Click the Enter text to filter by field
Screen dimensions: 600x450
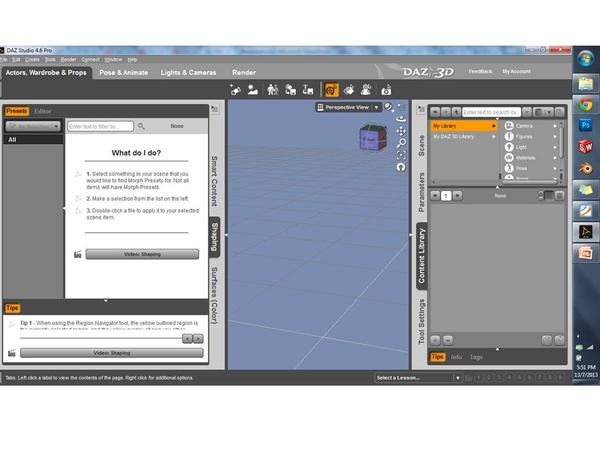pos(100,126)
